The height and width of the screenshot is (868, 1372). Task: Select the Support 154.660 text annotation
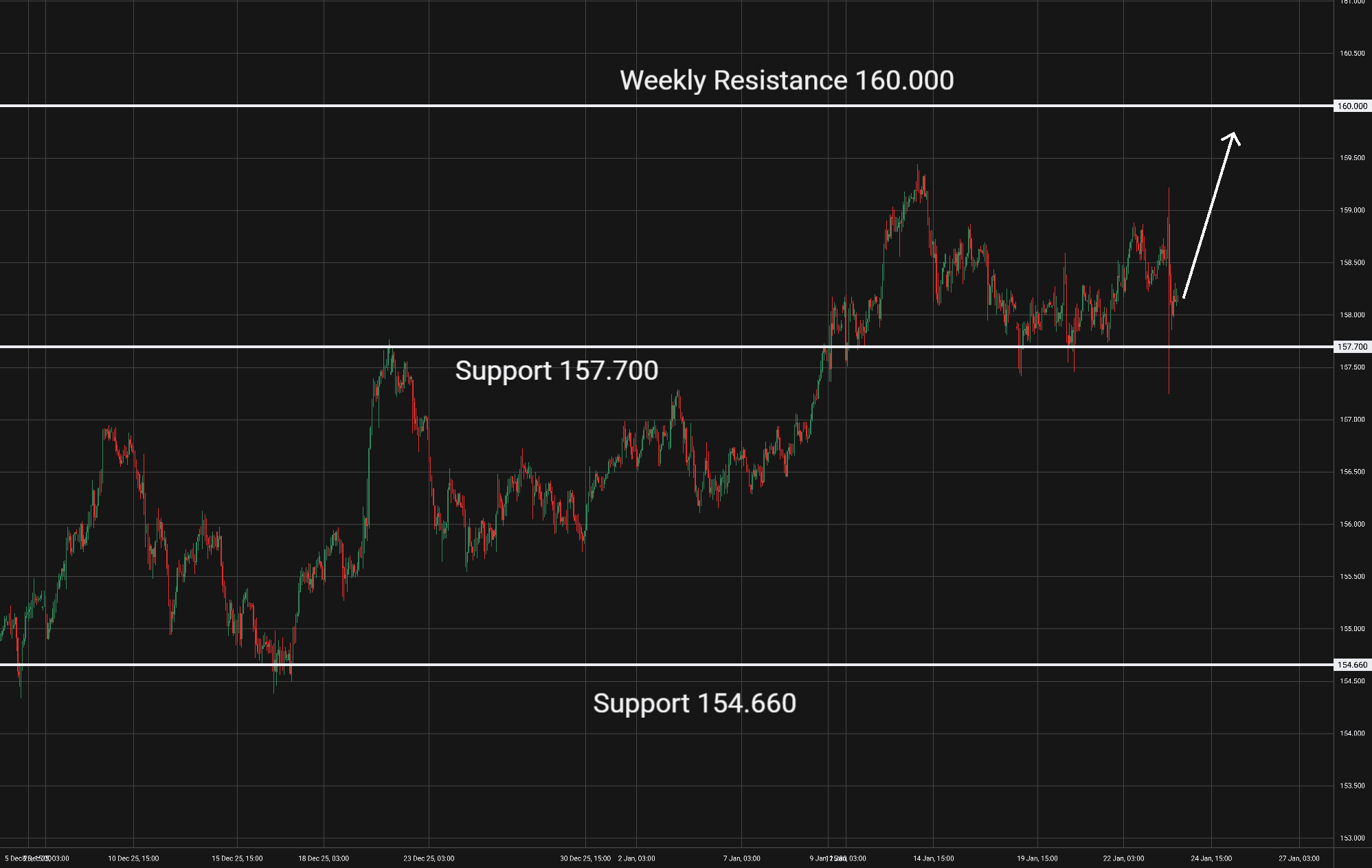pyautogui.click(x=694, y=703)
